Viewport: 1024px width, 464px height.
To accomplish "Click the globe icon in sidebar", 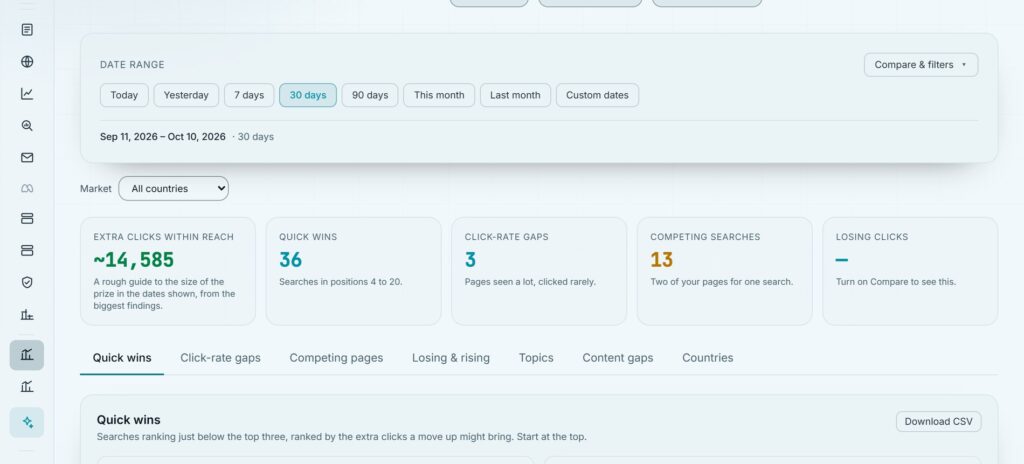I will coord(27,61).
